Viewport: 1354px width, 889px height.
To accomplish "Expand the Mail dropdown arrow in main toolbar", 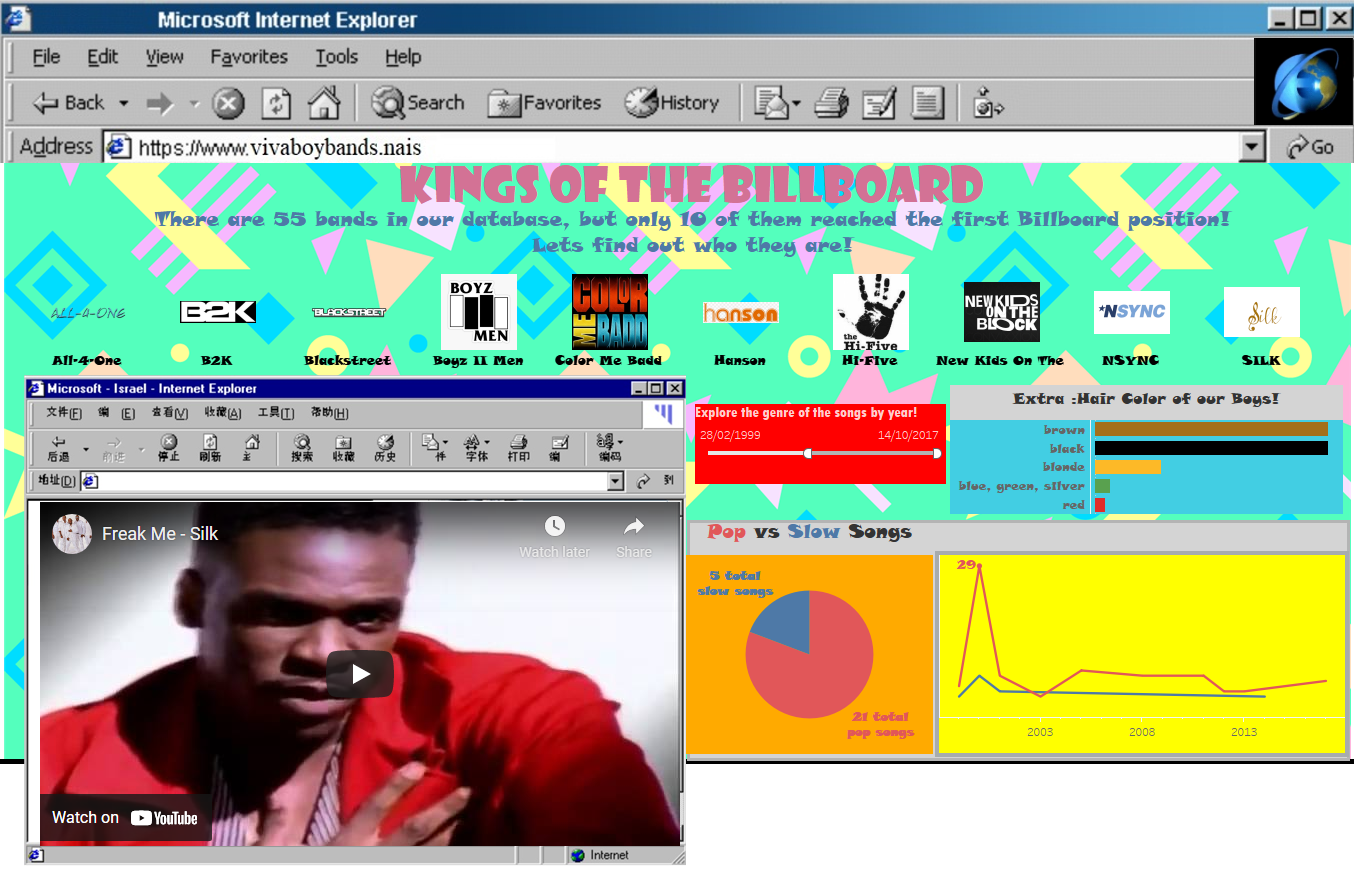I will pyautogui.click(x=796, y=103).
